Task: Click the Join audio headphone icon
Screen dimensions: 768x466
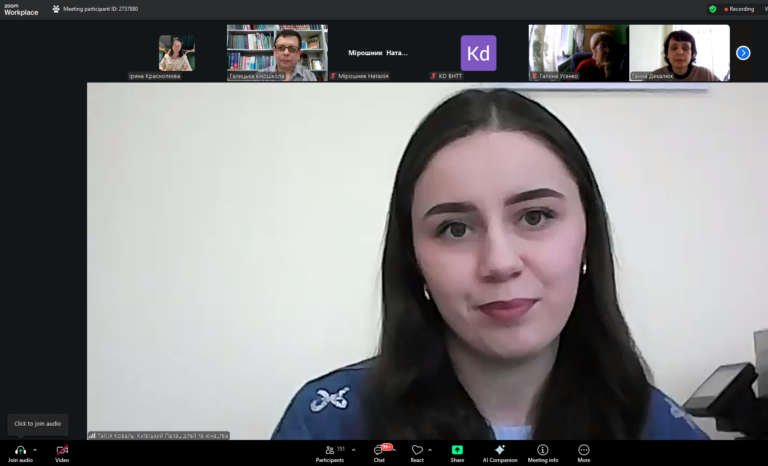Action: pyautogui.click(x=20, y=450)
